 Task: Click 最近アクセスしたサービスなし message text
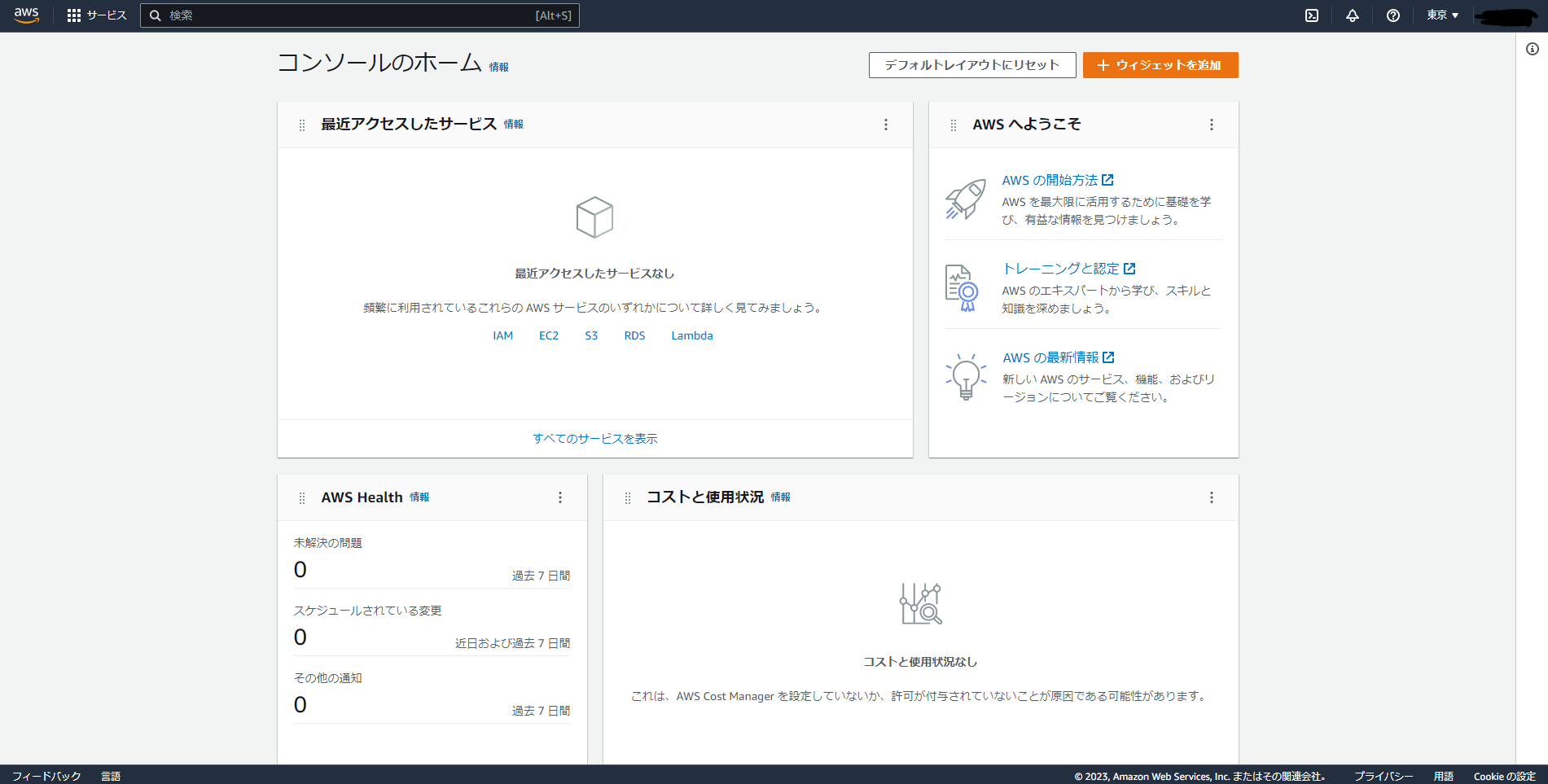(594, 274)
